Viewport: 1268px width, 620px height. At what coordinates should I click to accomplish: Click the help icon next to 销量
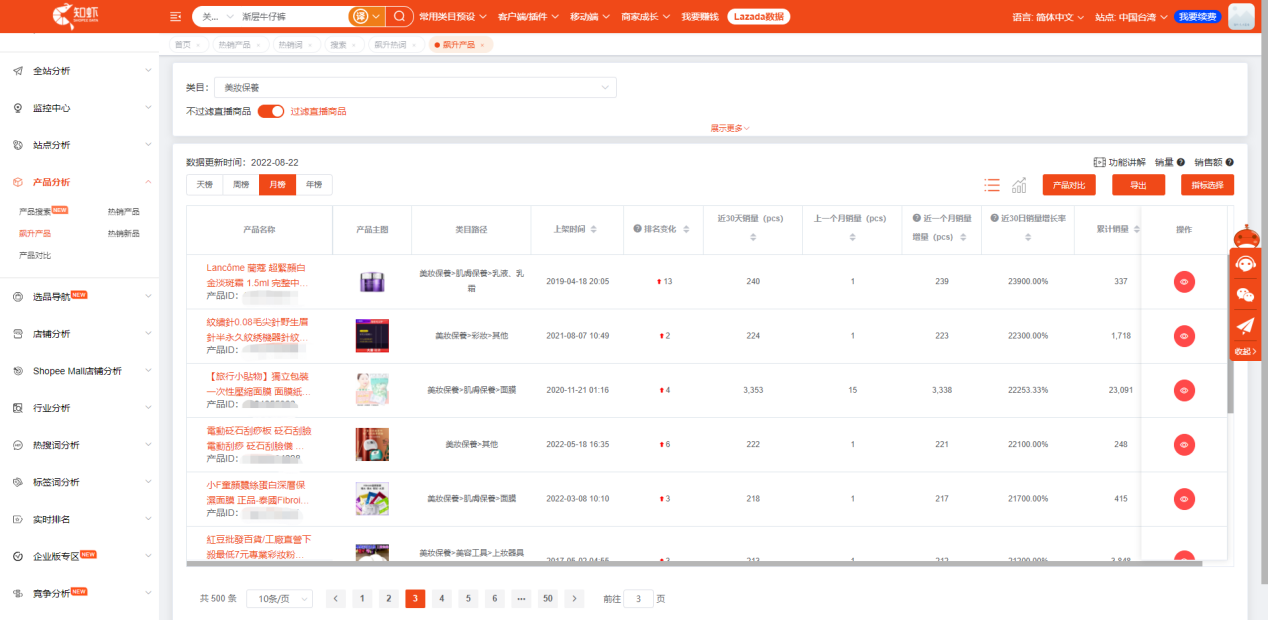[x=1181, y=161]
